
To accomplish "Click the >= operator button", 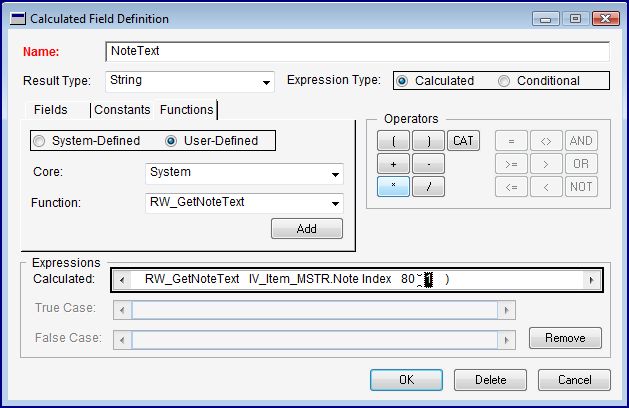I will point(511,164).
